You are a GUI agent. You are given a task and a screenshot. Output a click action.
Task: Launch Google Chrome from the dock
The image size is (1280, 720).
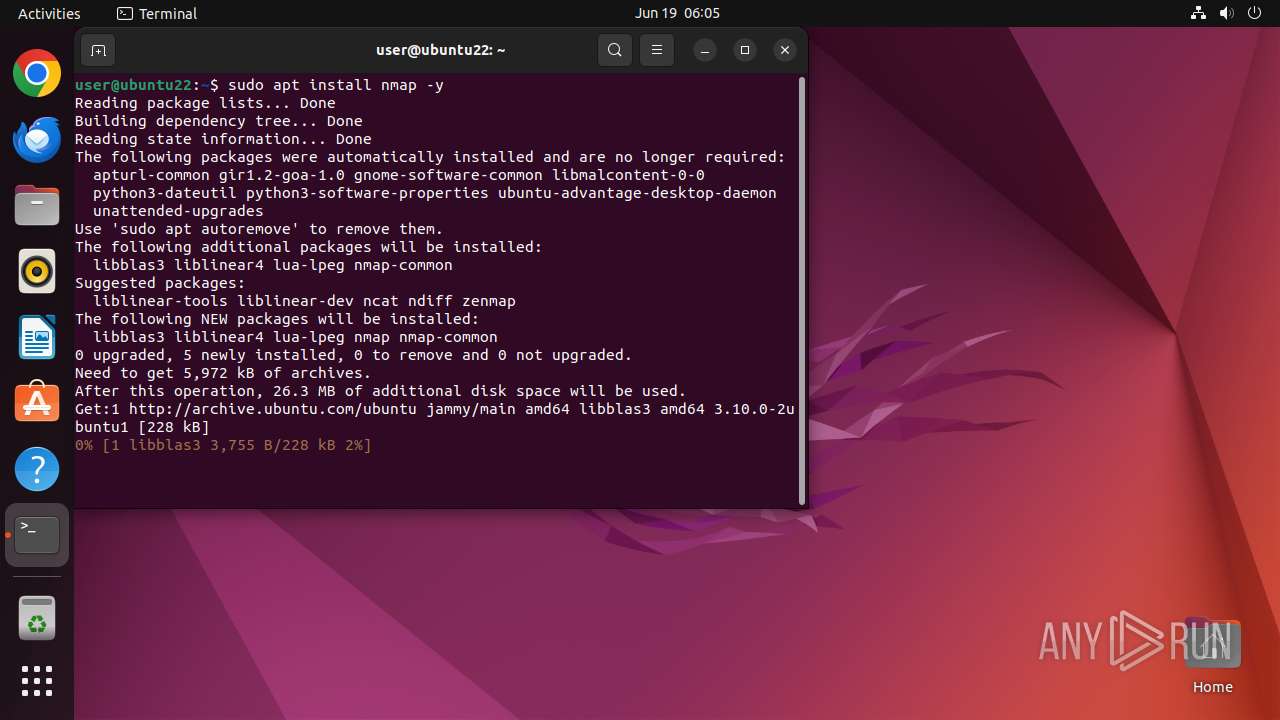click(37, 73)
